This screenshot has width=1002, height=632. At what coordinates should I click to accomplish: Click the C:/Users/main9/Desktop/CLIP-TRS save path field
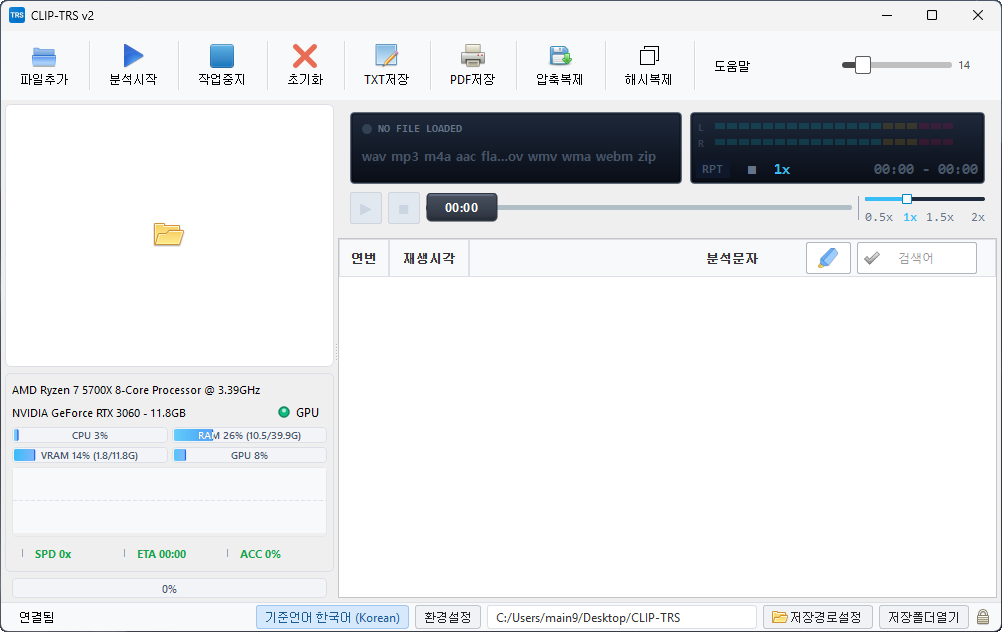(x=622, y=617)
